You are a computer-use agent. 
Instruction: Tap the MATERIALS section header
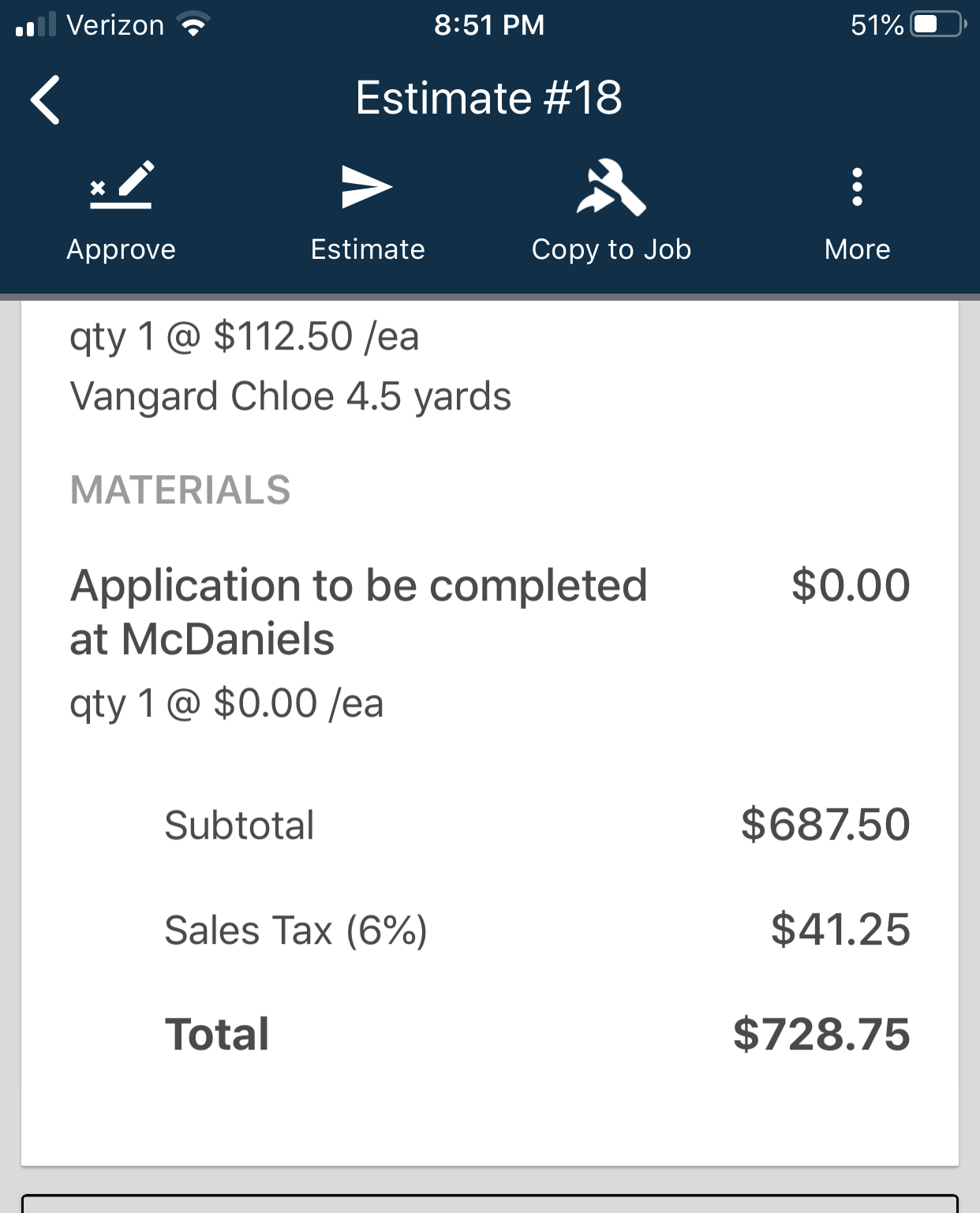pos(181,490)
